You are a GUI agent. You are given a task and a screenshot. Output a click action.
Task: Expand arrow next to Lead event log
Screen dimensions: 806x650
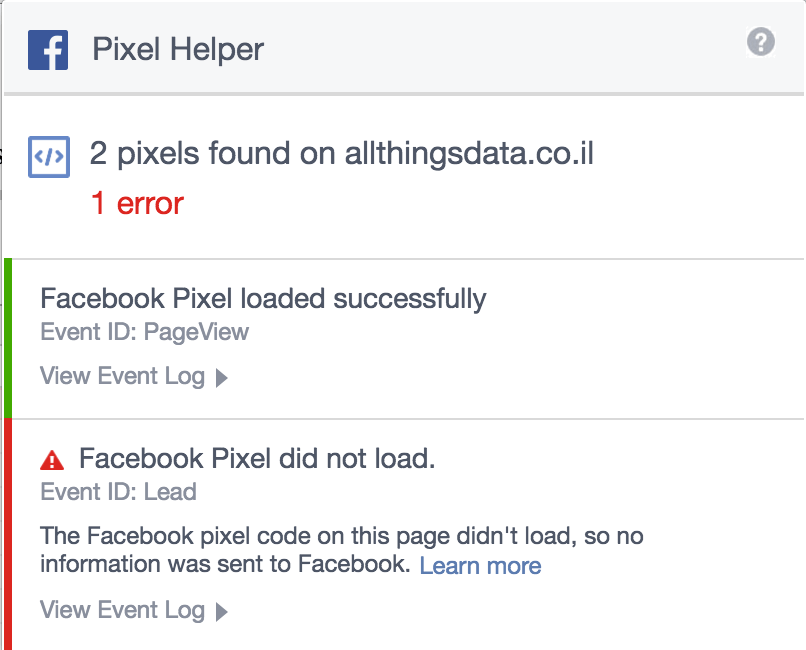tap(222, 611)
